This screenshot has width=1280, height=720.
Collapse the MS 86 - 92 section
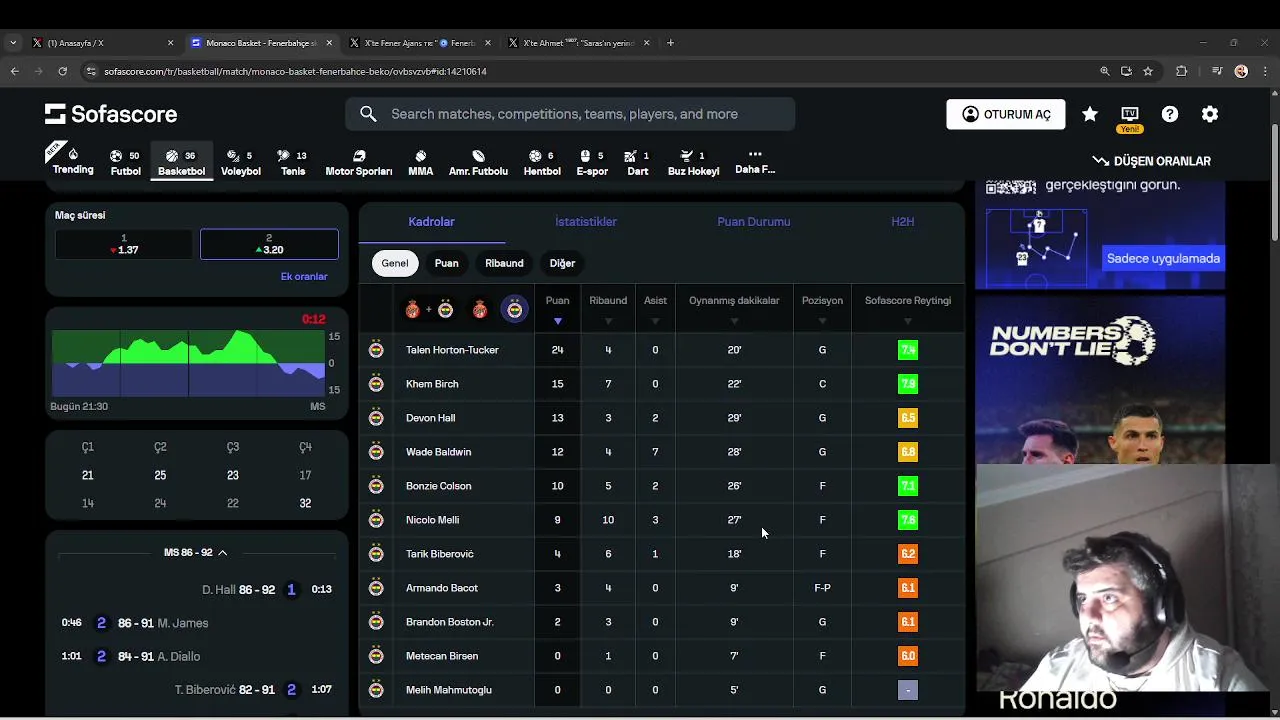(195, 553)
